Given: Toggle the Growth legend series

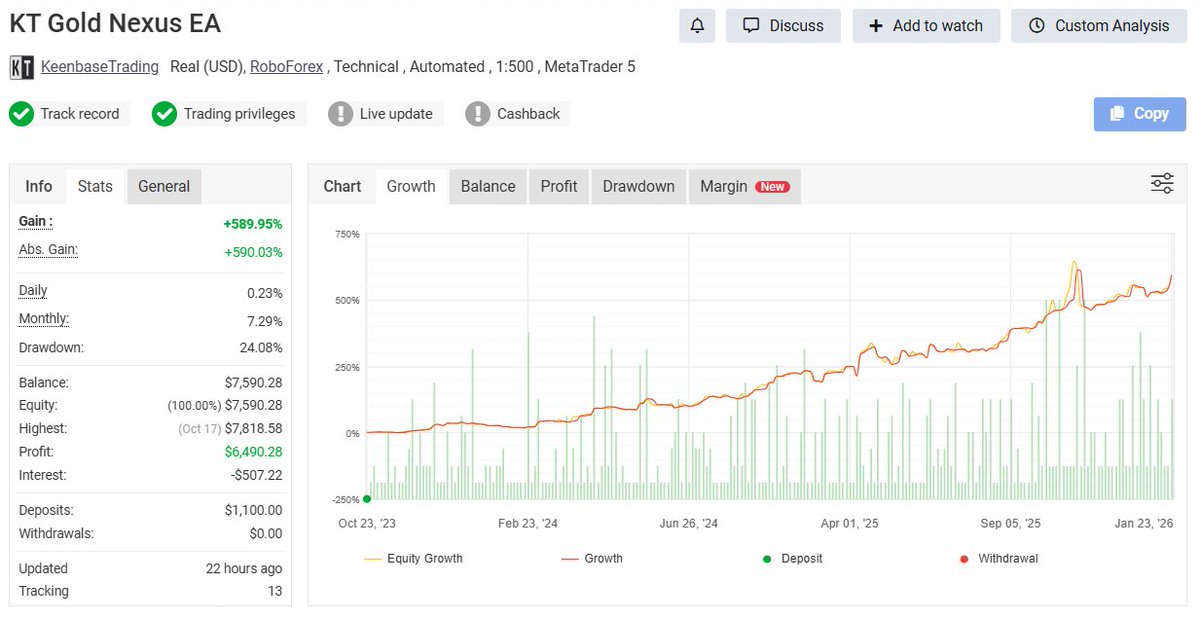Looking at the screenshot, I should (592, 559).
